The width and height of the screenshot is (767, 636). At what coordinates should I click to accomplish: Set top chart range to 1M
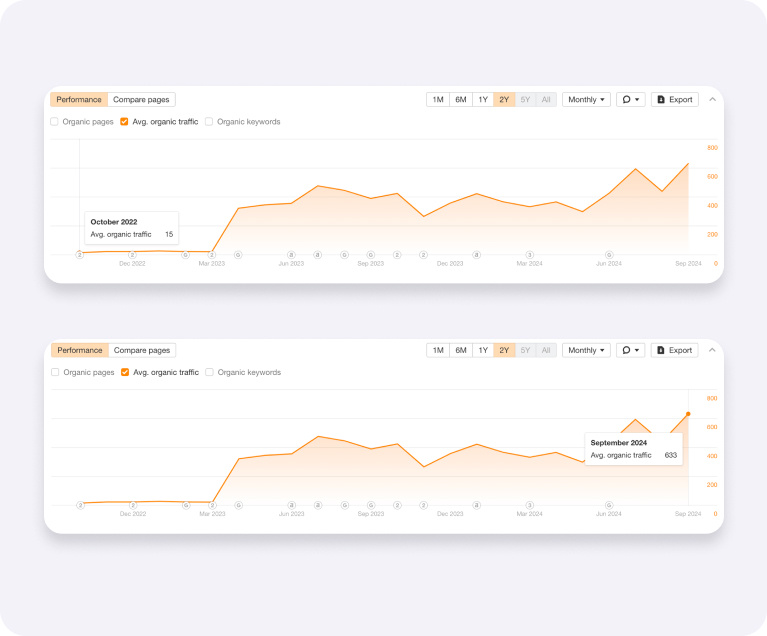click(x=438, y=99)
